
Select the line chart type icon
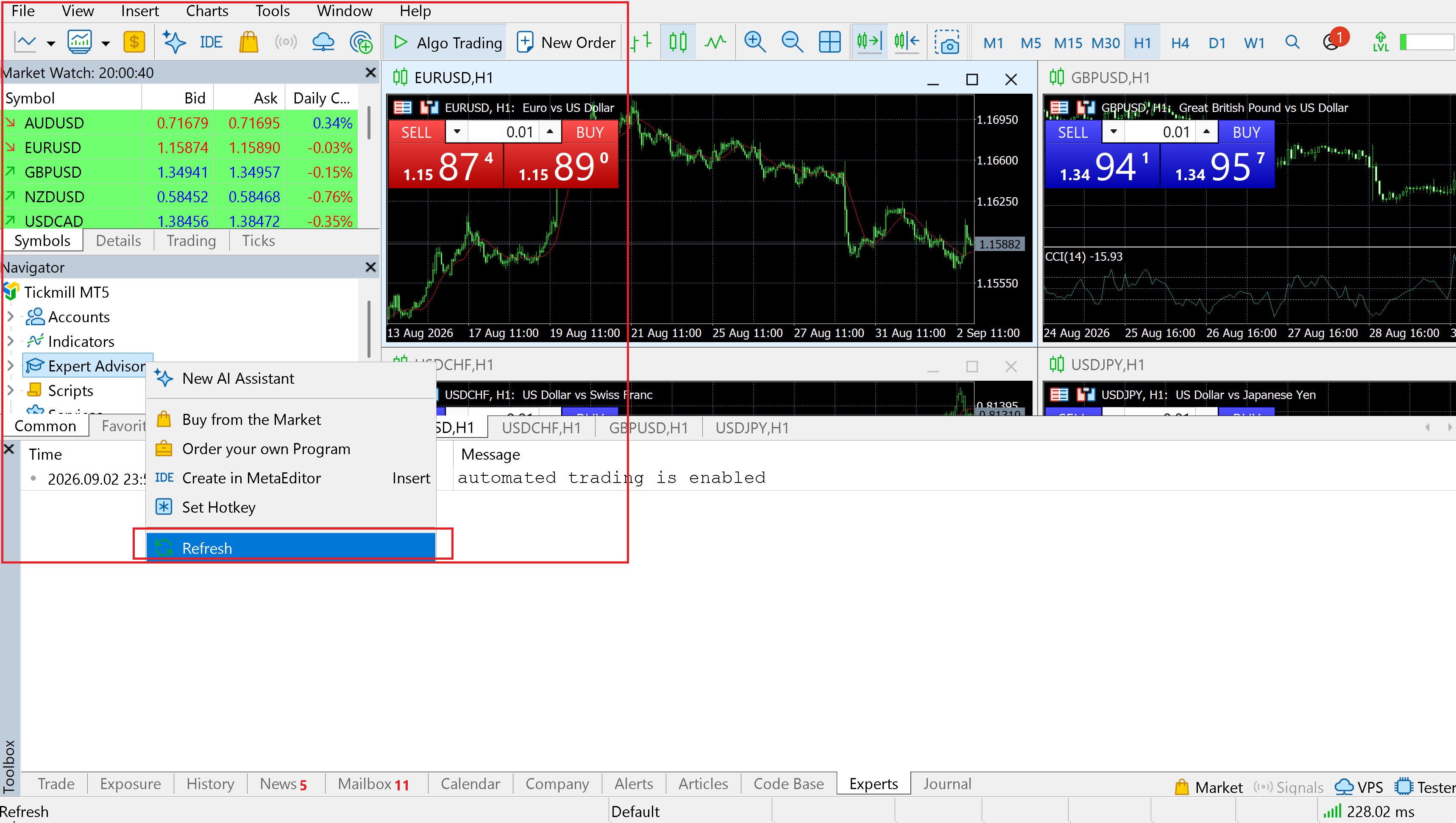tap(715, 42)
